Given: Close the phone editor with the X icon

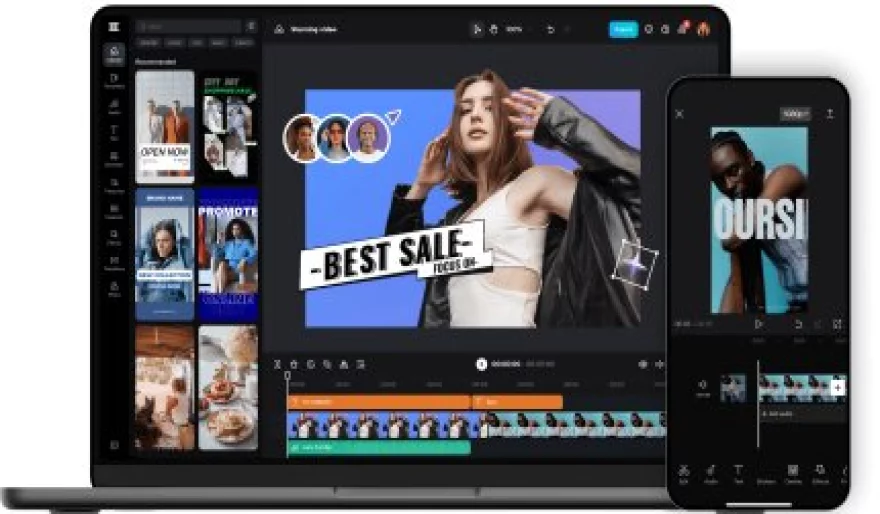Looking at the screenshot, I should (680, 114).
